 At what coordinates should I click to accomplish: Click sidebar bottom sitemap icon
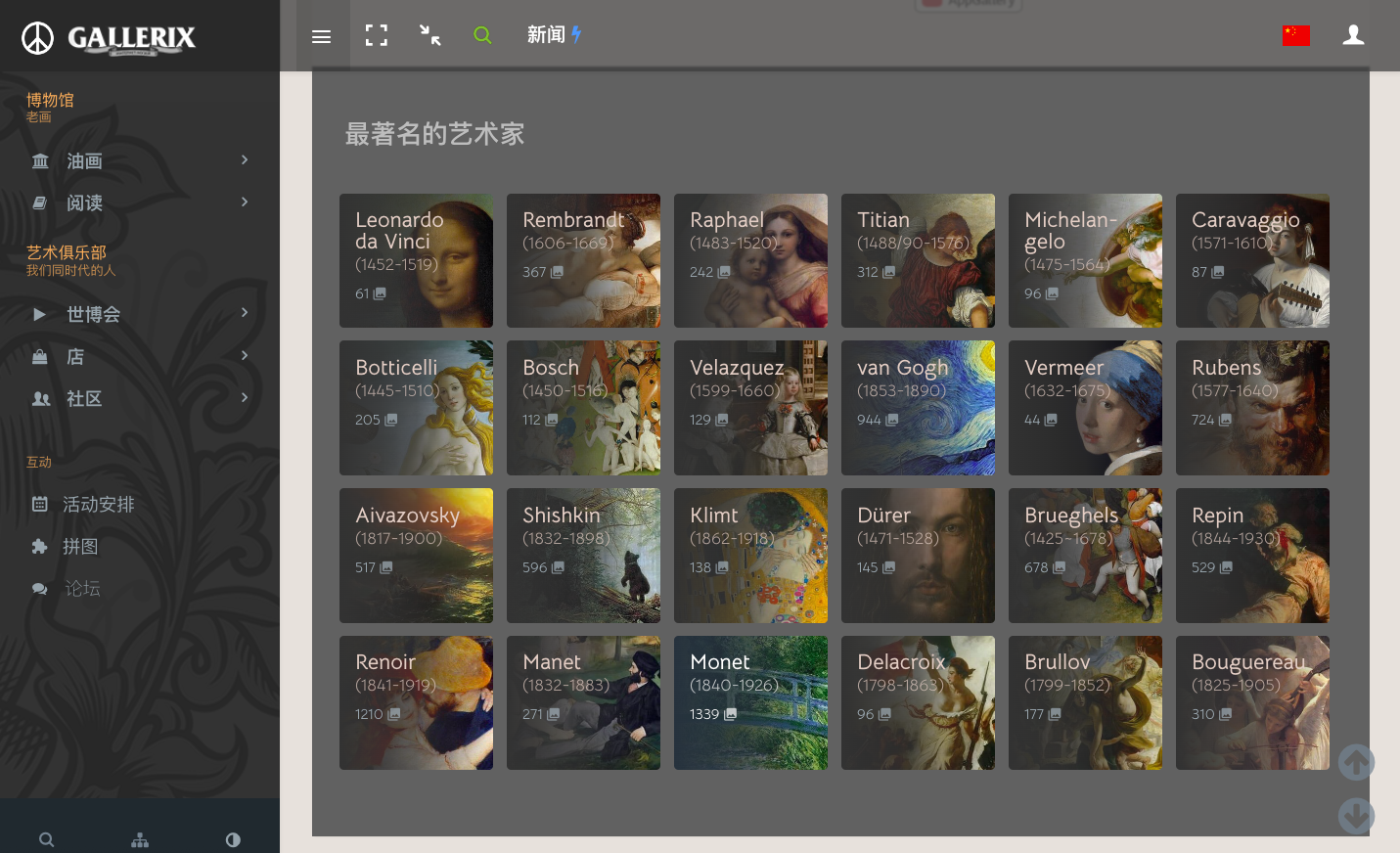pos(140,840)
